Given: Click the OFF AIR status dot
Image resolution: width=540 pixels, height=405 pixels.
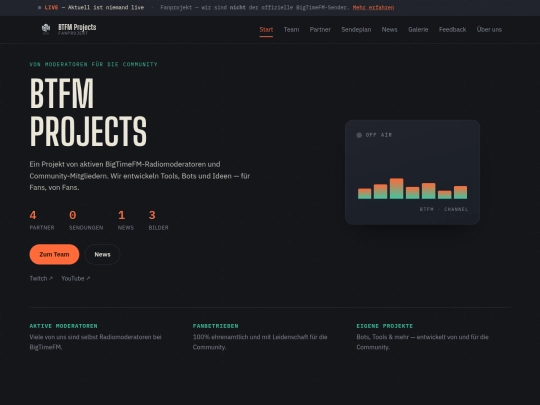Looking at the screenshot, I should click(x=359, y=135).
